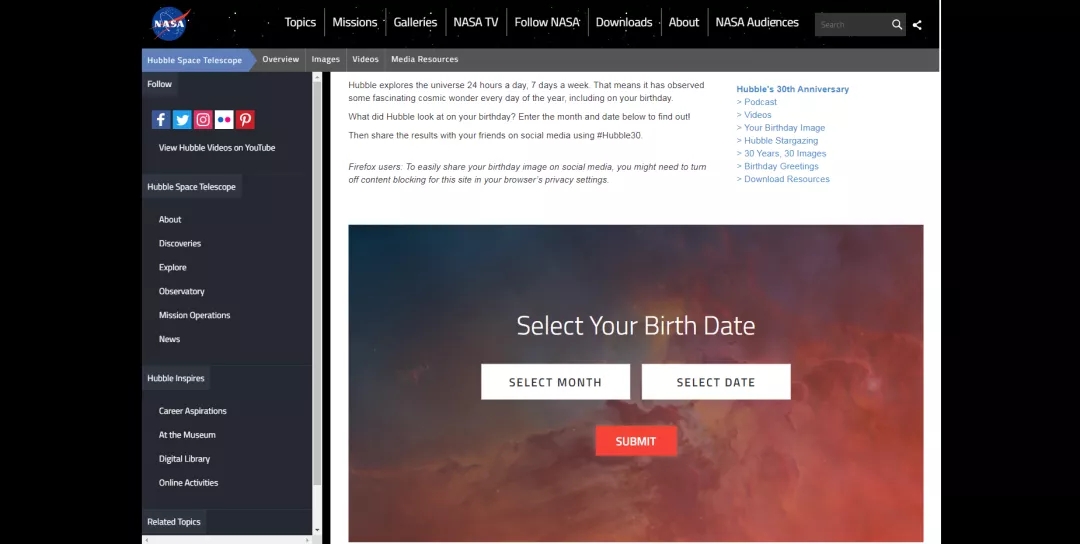The image size is (1080, 544).
Task: Click the Hubble's 30th Anniversary heading link
Action: [793, 89]
